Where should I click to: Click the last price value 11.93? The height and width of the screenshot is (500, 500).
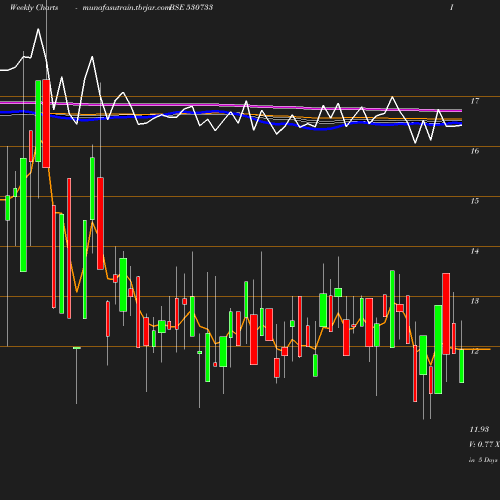click(x=479, y=429)
